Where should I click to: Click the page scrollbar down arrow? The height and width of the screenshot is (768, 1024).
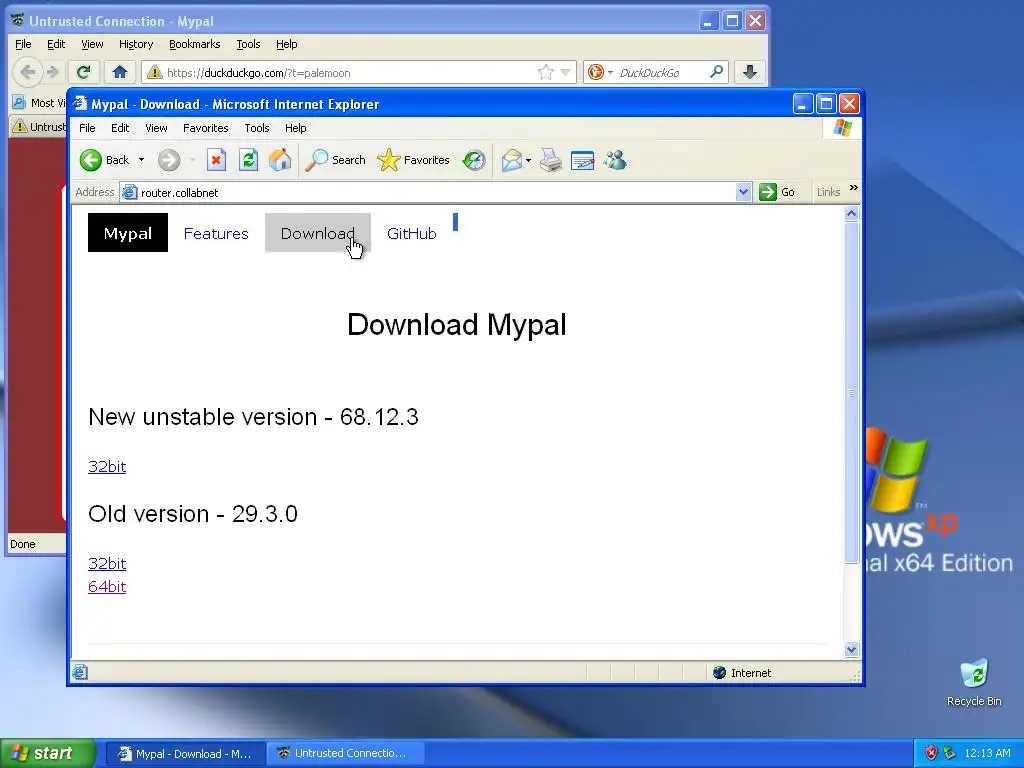(851, 649)
